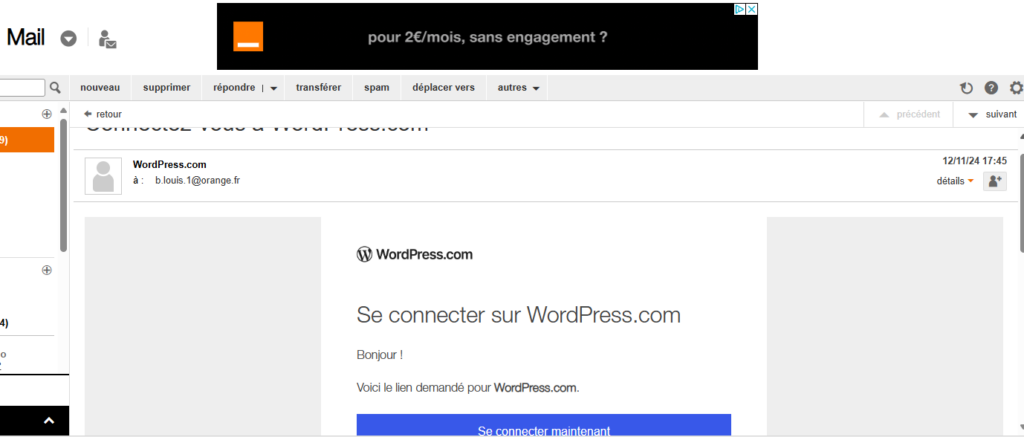Expand the détails of the message
Image resolution: width=1024 pixels, height=437 pixels.
point(955,181)
